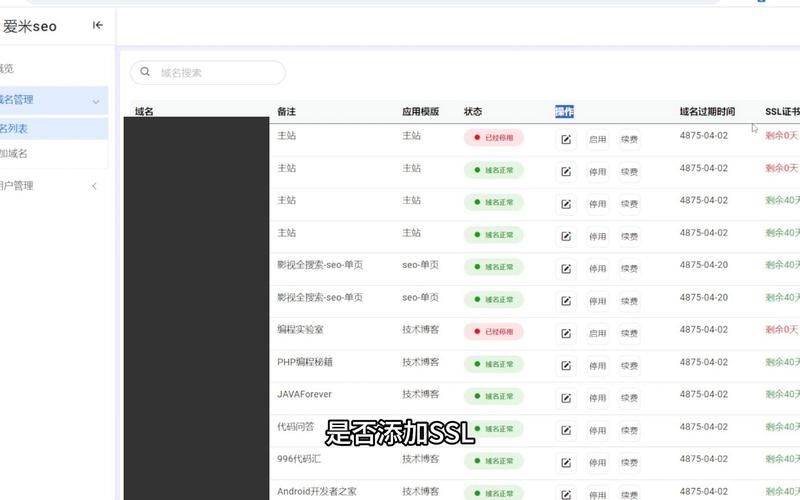Edit the first 主站 row marked 已经停用

point(566,139)
